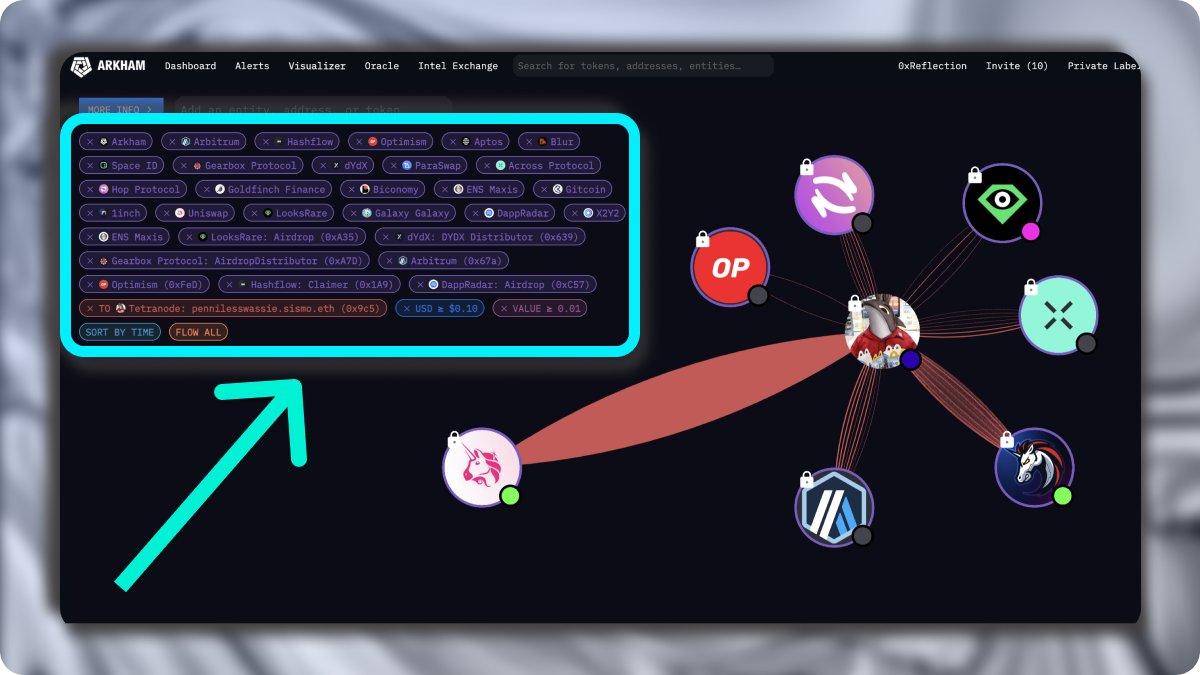Click the Hashflow: Claimer (0x1A9) chip
Image resolution: width=1200 pixels, height=675 pixels.
pyautogui.click(x=309, y=285)
